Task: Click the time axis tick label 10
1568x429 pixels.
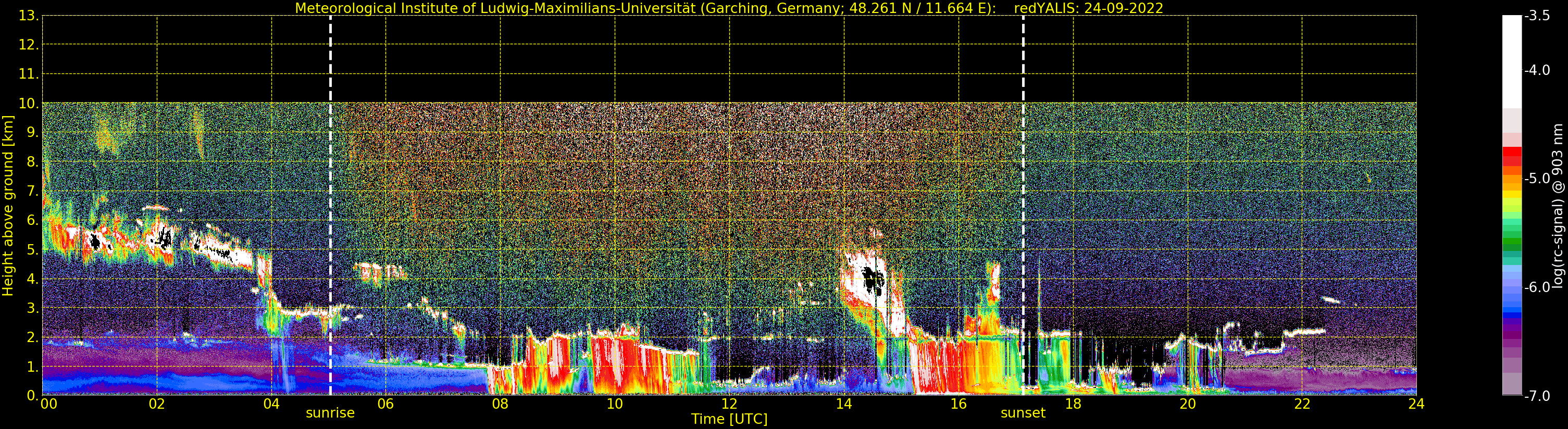Action: point(615,404)
